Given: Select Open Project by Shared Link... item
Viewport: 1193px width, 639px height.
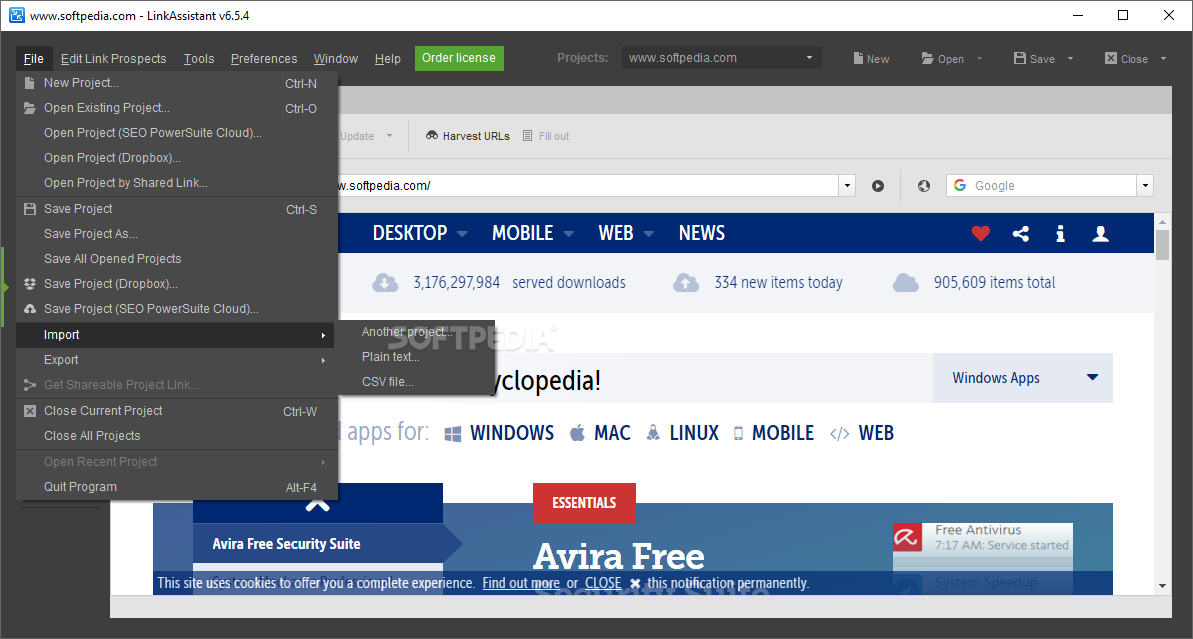Looking at the screenshot, I should point(177,183).
